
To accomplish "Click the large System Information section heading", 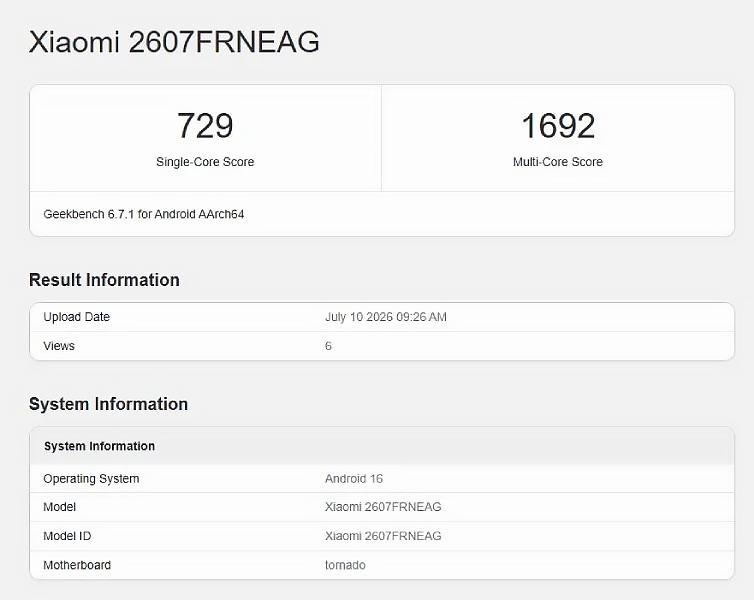I will pos(108,404).
